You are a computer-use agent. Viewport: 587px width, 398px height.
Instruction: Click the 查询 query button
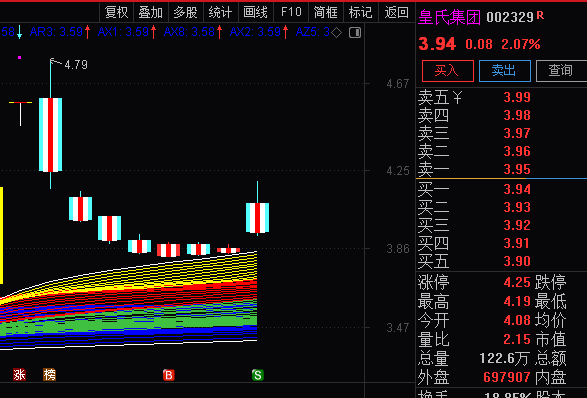coord(561,70)
